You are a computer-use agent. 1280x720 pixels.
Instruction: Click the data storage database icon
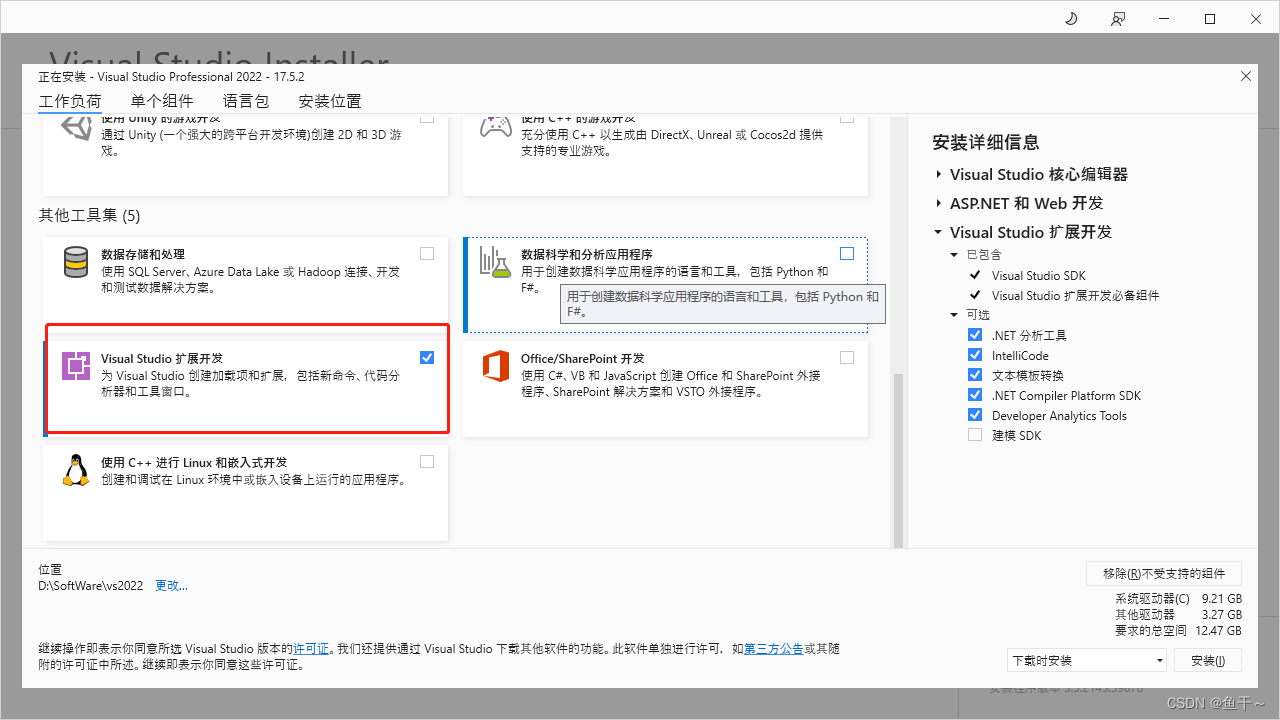point(76,262)
